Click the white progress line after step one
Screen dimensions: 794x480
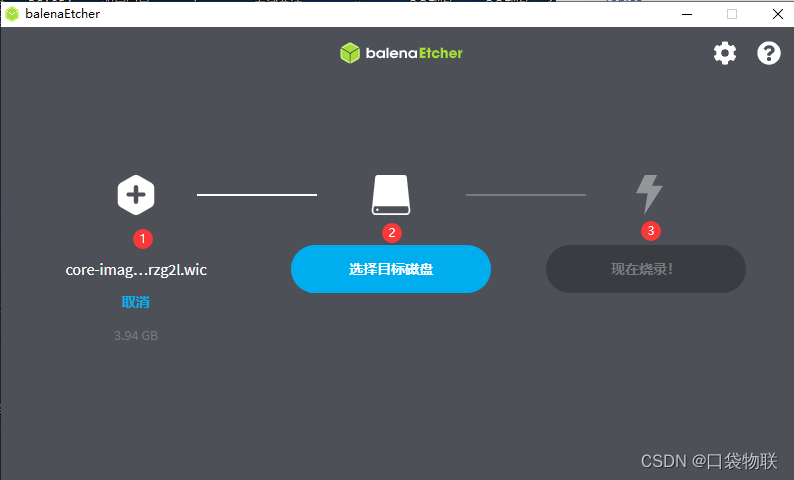pos(257,194)
